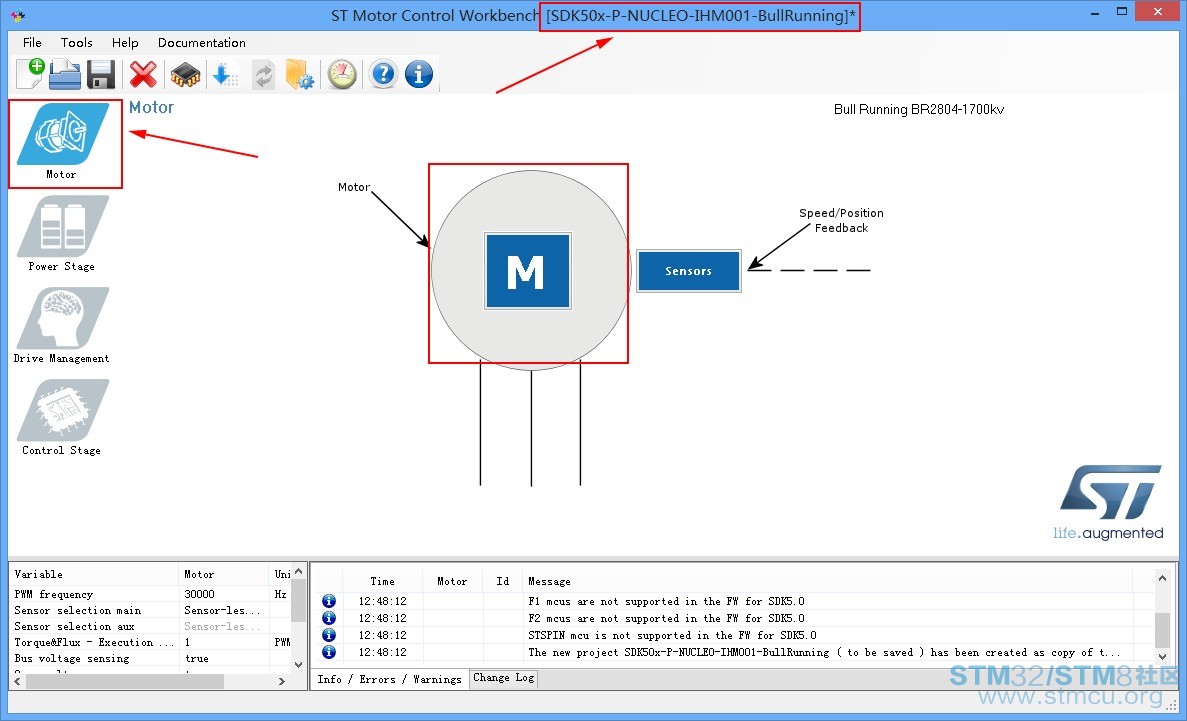Open the File menu
This screenshot has width=1187, height=721.
(x=32, y=42)
